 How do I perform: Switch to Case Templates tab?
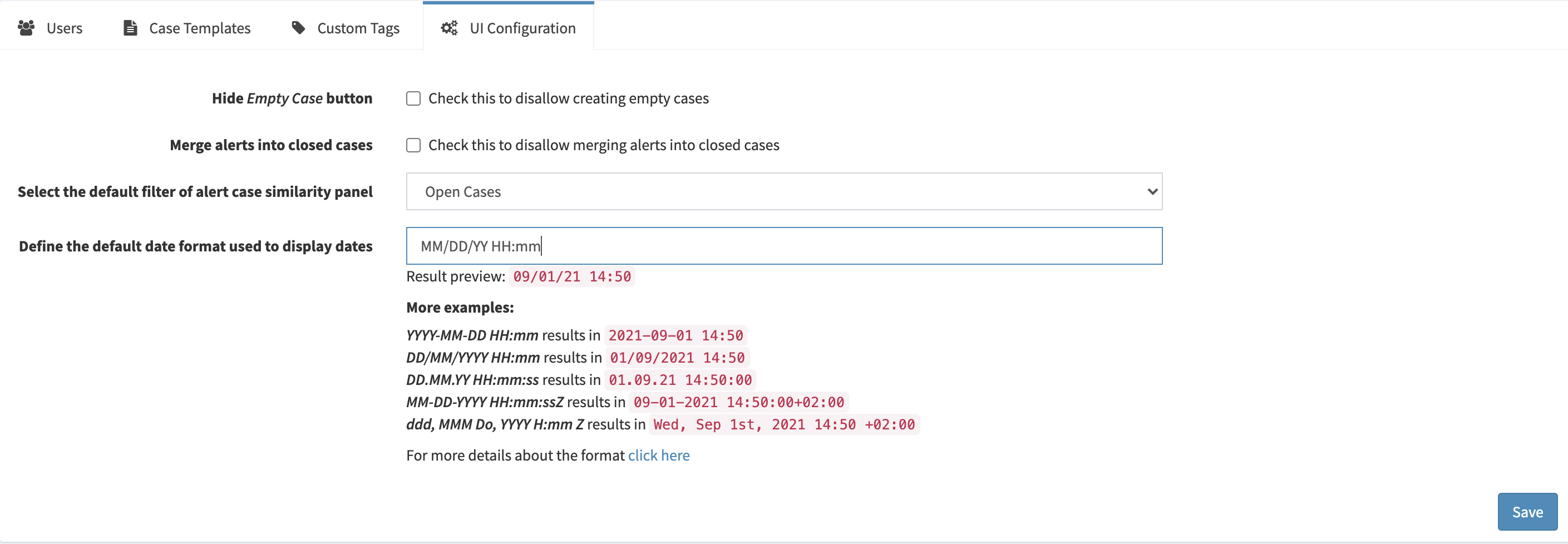tap(187, 28)
